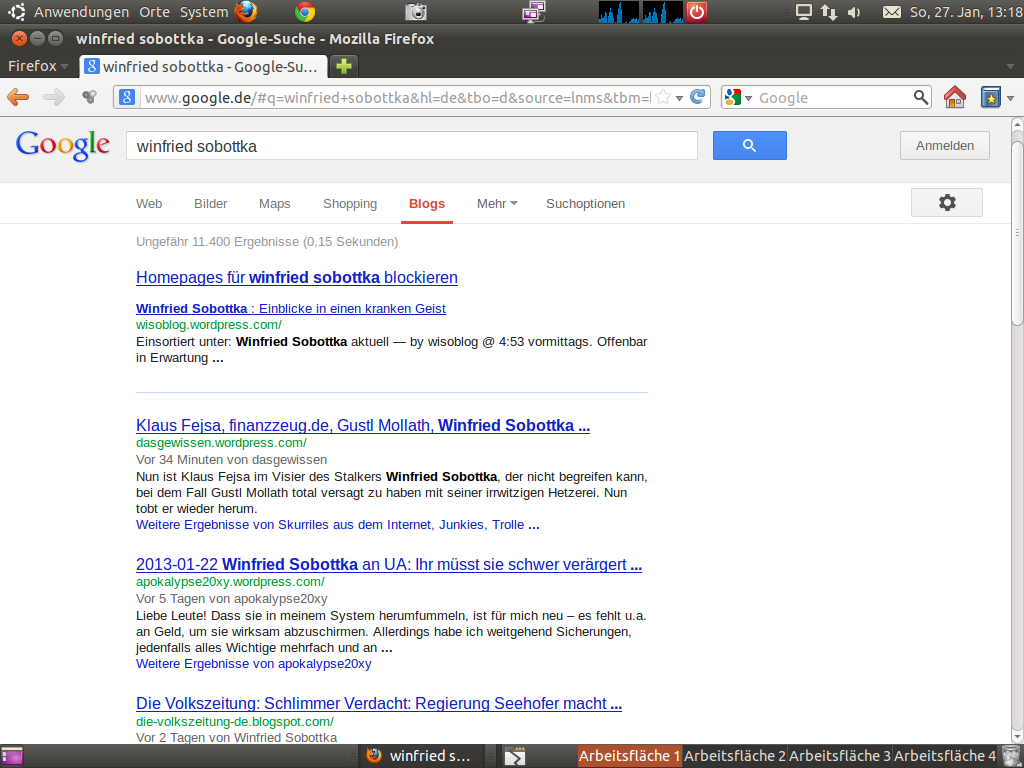Click the two-monitors icon in top panel

[534, 12]
